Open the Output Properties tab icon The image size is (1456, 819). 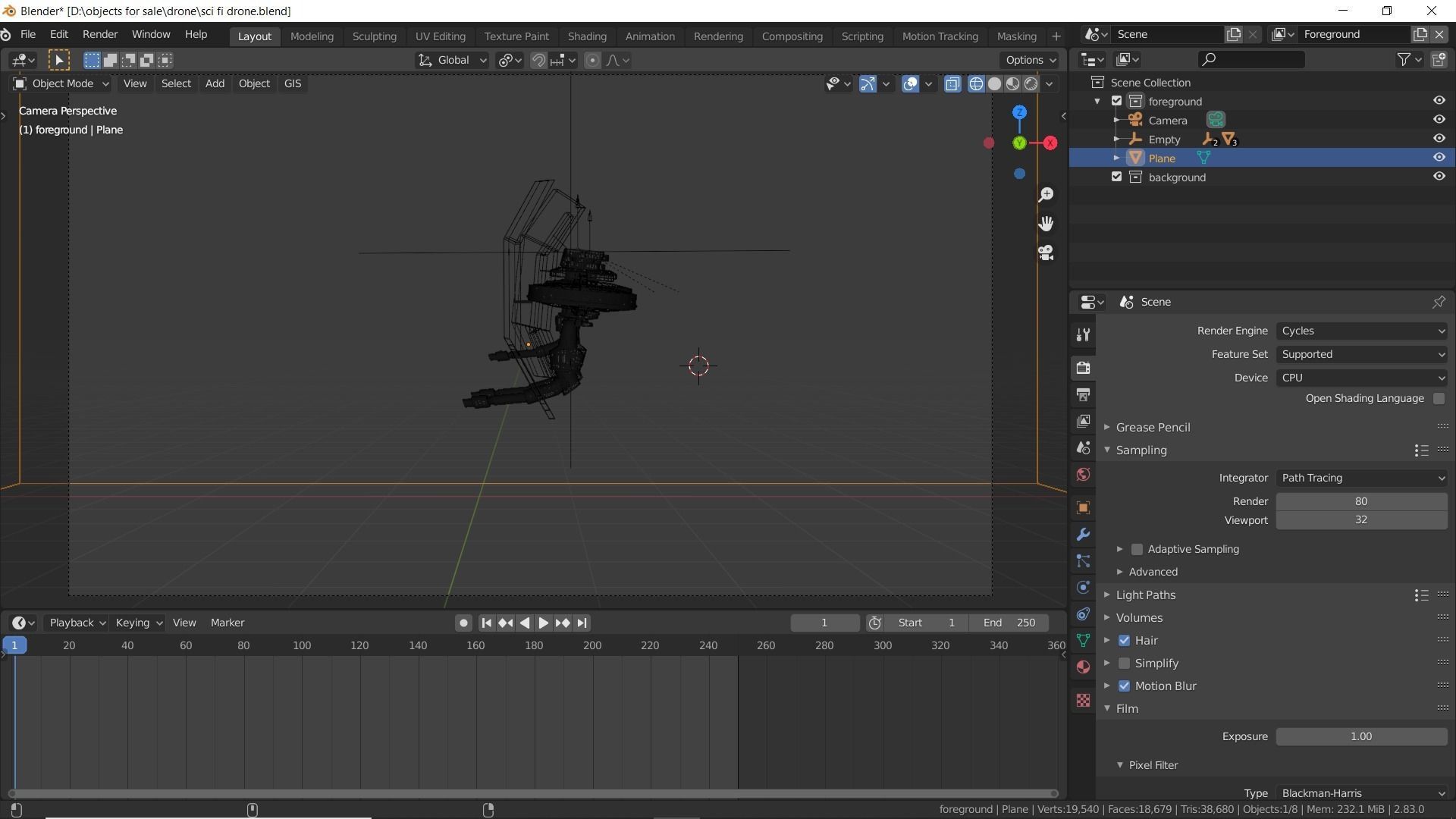[1083, 395]
